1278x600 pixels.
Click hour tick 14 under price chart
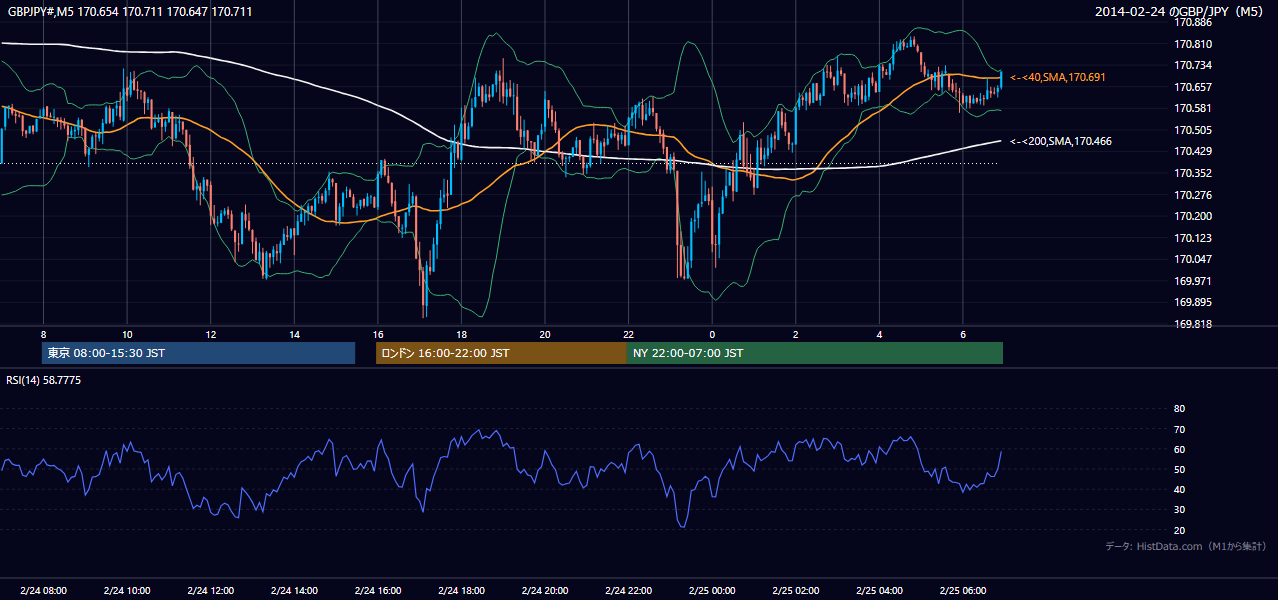(x=294, y=334)
